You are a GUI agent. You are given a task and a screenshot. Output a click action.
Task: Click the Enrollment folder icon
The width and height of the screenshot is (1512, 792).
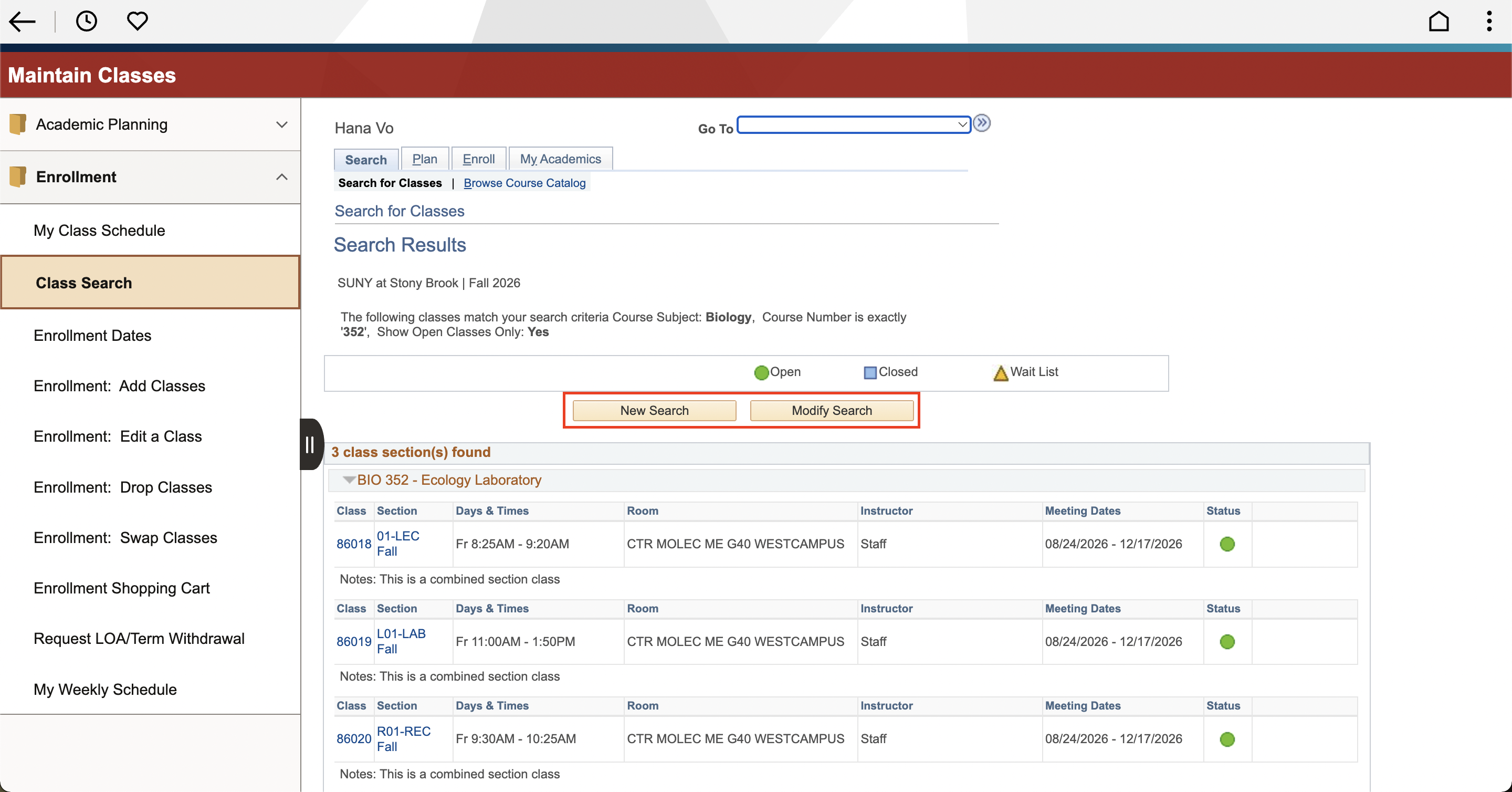(18, 176)
